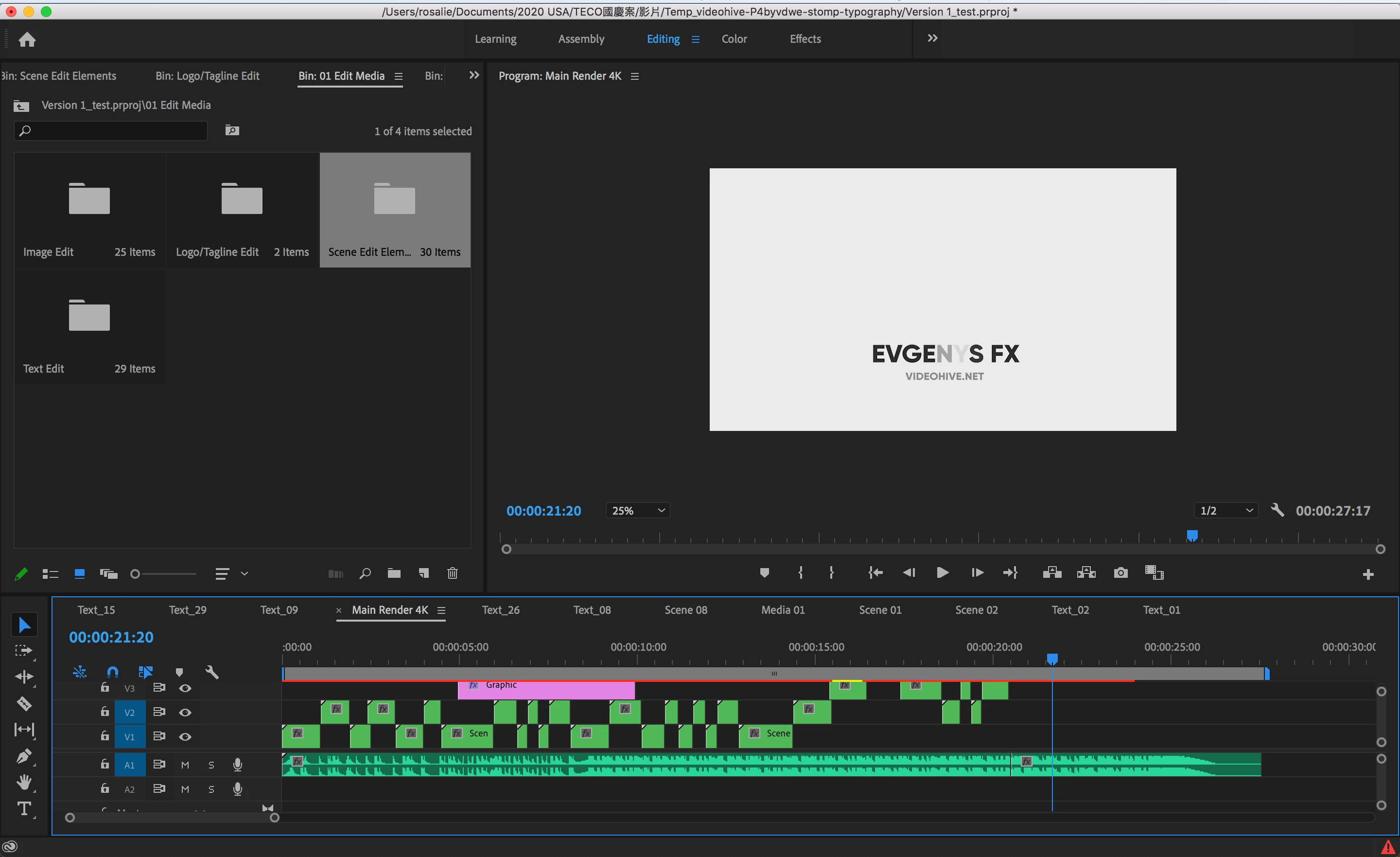Select the Pen tool in toolbar
This screenshot has width=1400, height=857.
coord(24,756)
